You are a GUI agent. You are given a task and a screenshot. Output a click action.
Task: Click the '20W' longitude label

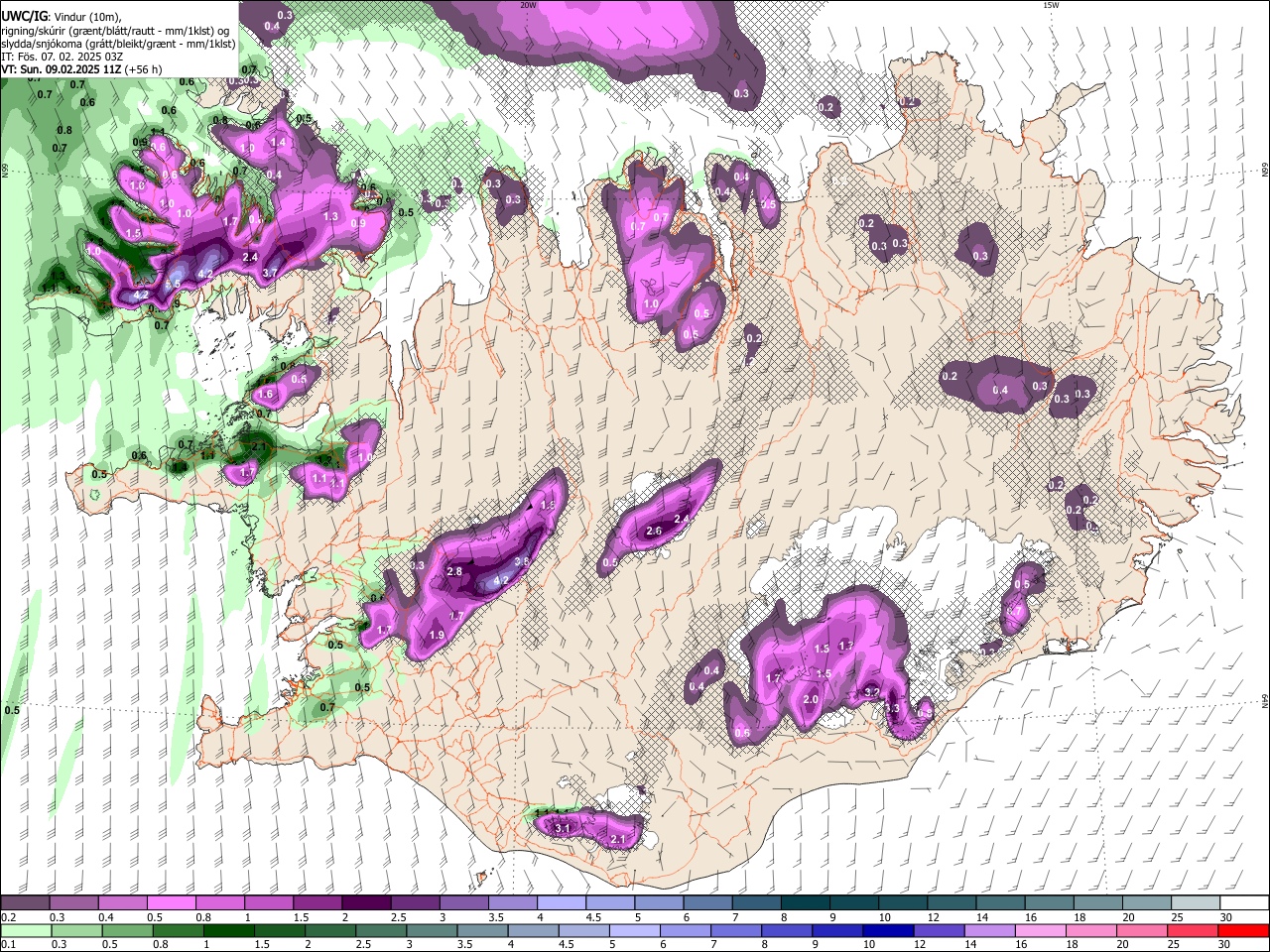coord(528,5)
